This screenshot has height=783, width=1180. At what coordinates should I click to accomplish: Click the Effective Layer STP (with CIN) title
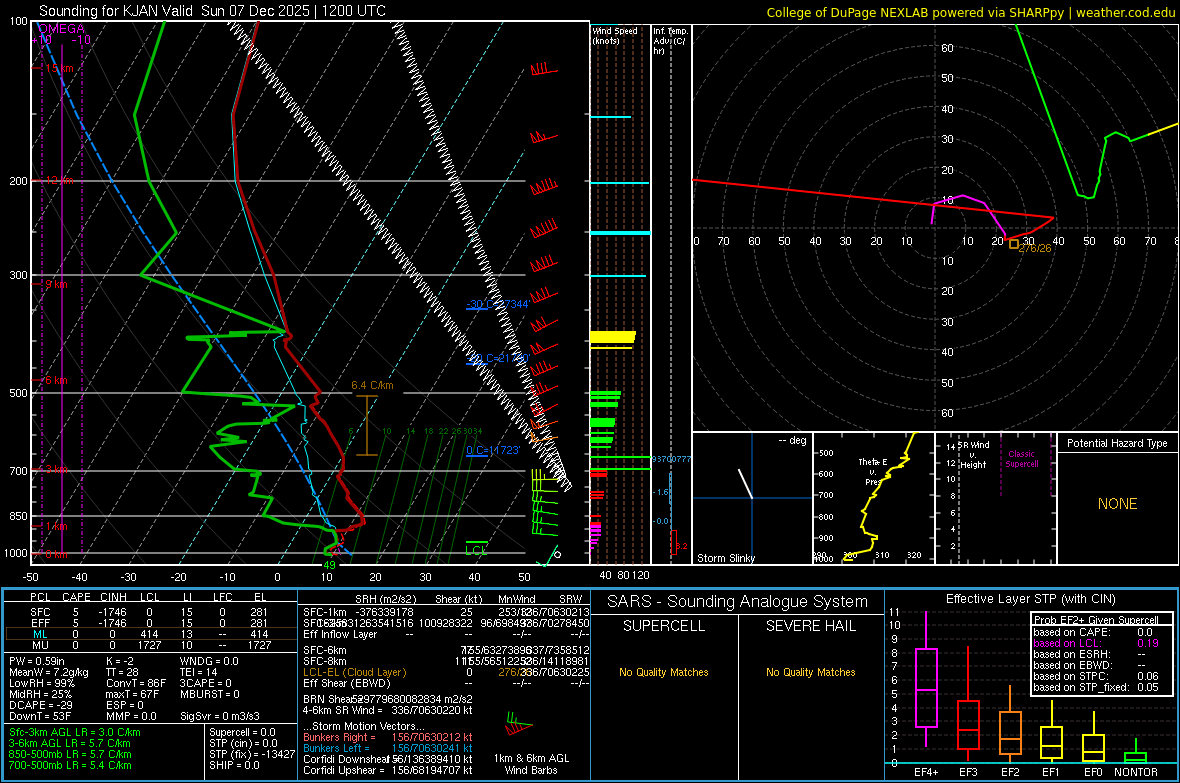1031,599
